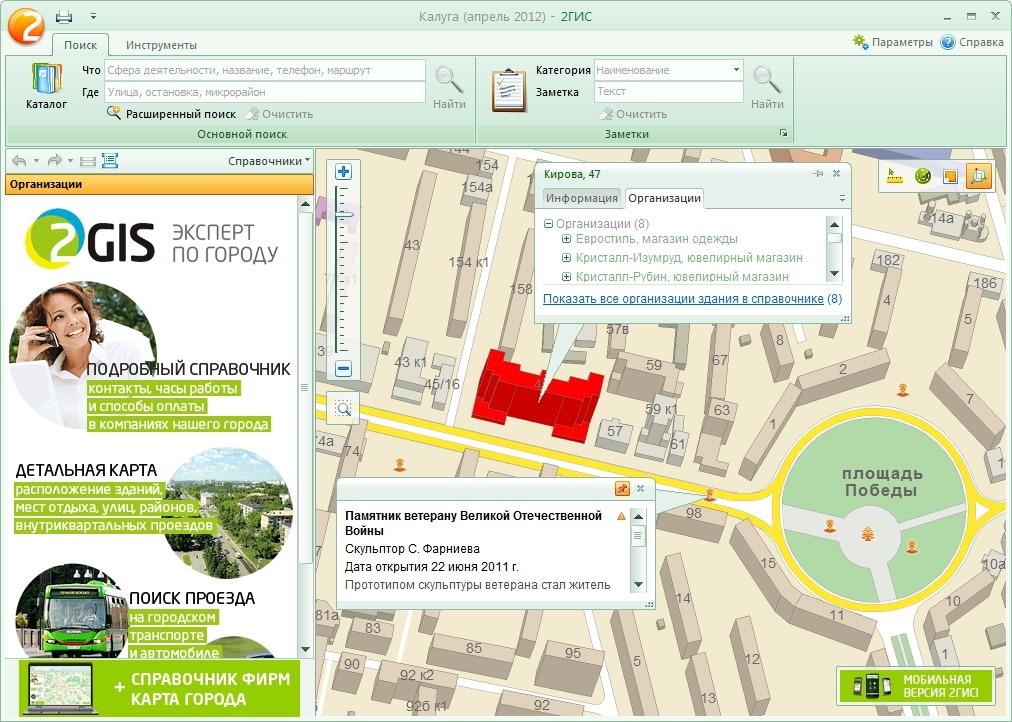Click monument popup scrollbar down arrow
The width and height of the screenshot is (1012, 722).
(x=638, y=585)
